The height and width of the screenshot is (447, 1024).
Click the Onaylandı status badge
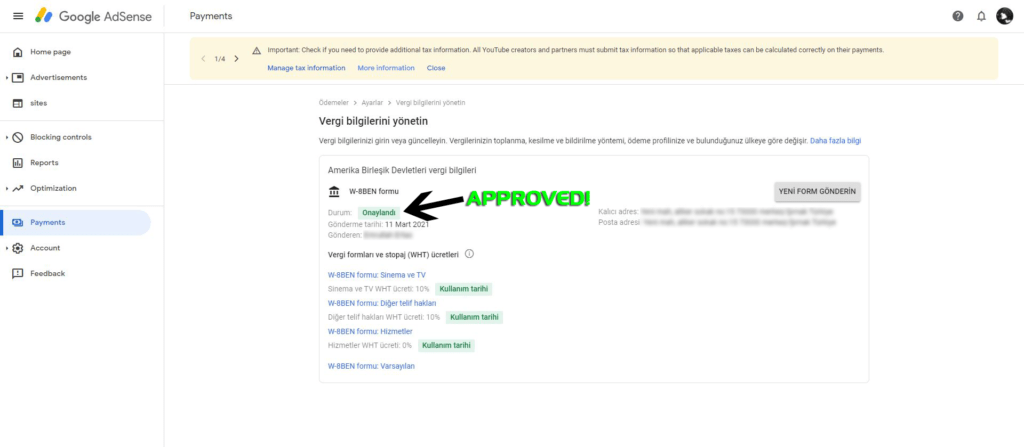tap(379, 212)
